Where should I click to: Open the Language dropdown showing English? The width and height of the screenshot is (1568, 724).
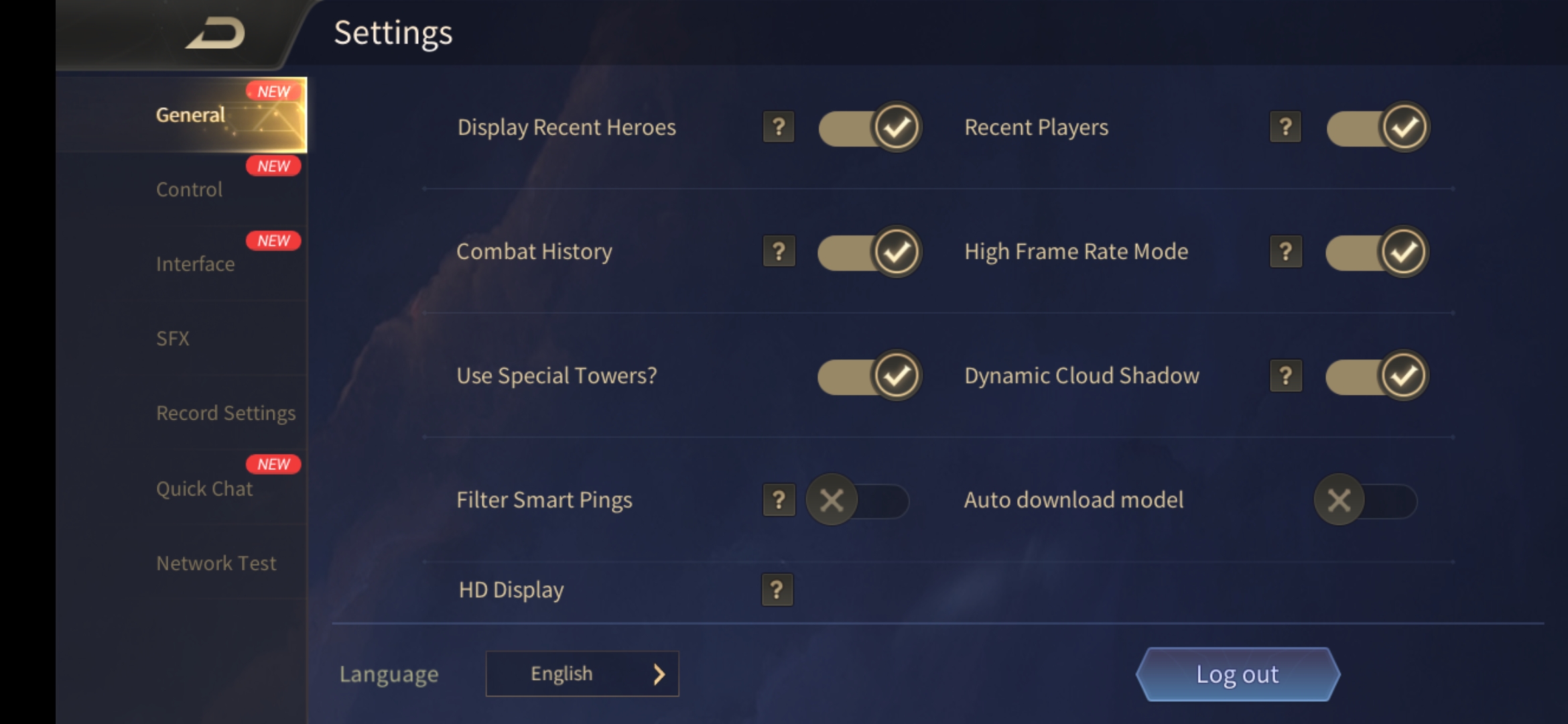pos(582,674)
